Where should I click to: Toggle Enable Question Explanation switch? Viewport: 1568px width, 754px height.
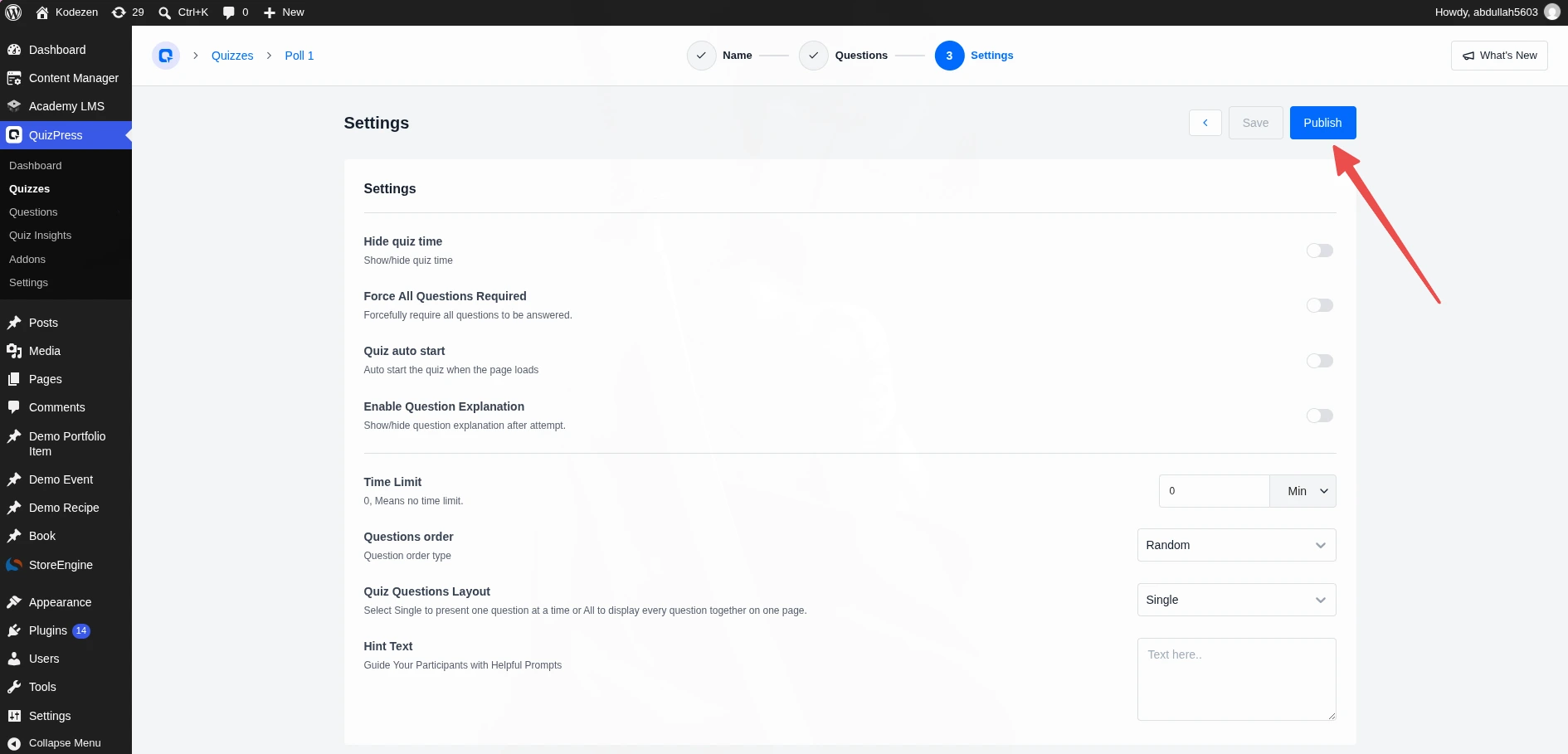1319,416
